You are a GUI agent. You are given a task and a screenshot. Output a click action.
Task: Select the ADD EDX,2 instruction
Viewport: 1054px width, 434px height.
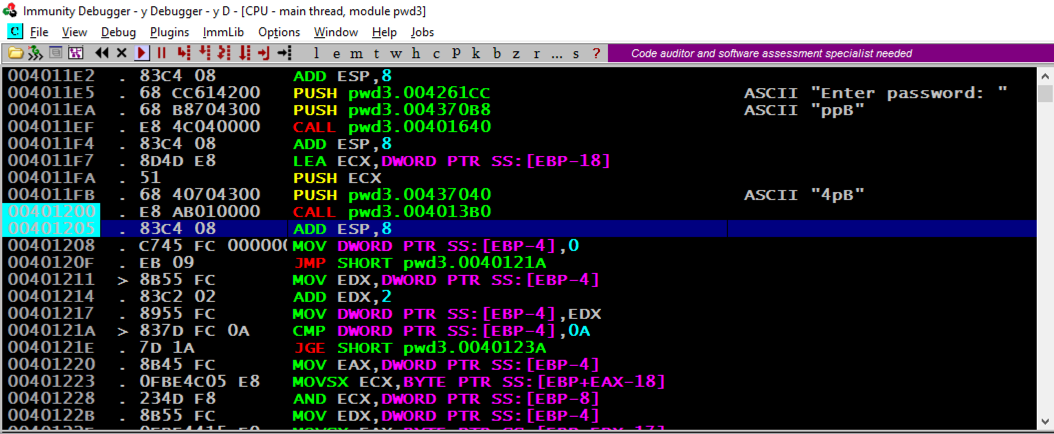pyautogui.click(x=343, y=296)
